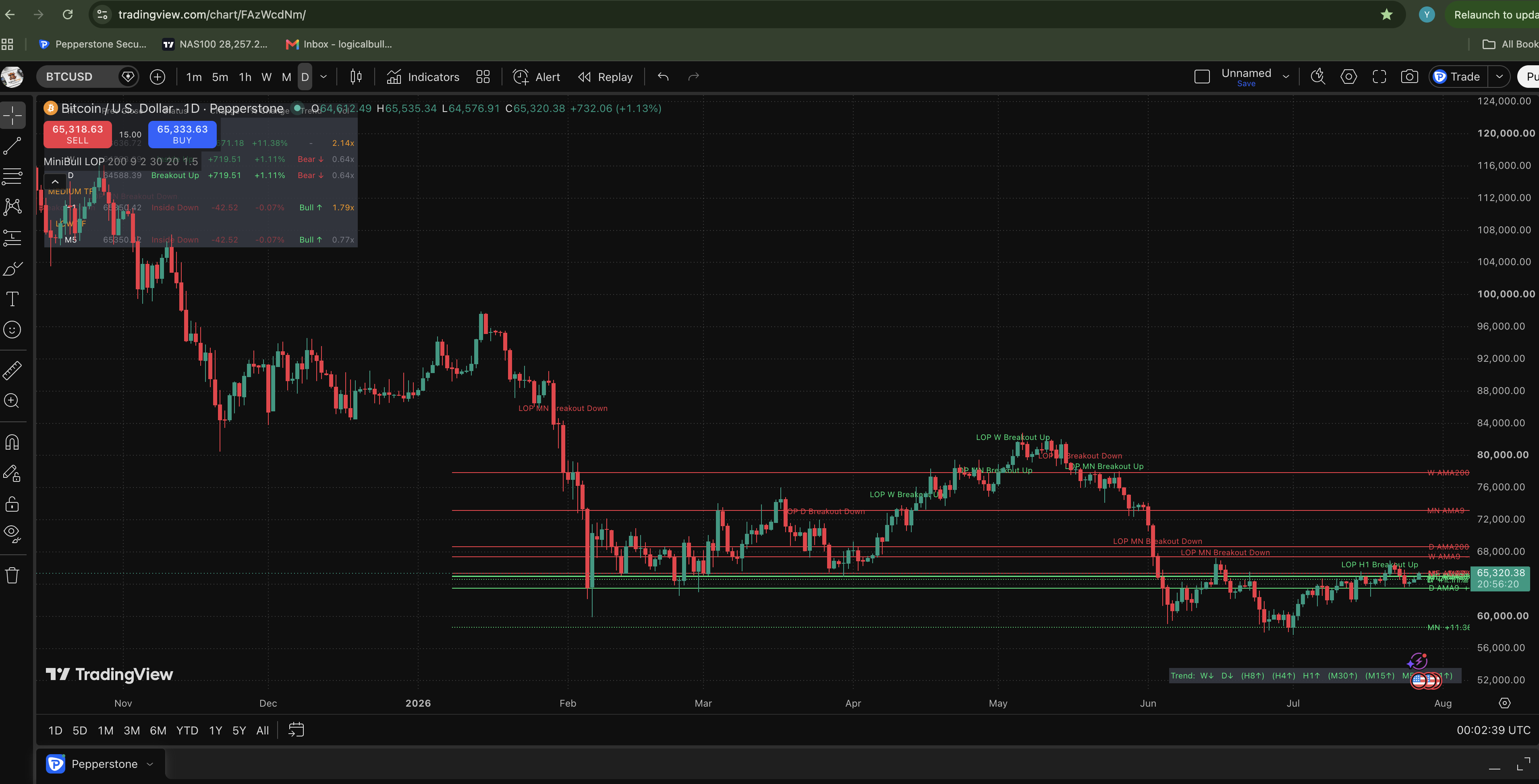This screenshot has width=1539, height=784.
Task: Select the 3M date range
Action: tap(131, 731)
